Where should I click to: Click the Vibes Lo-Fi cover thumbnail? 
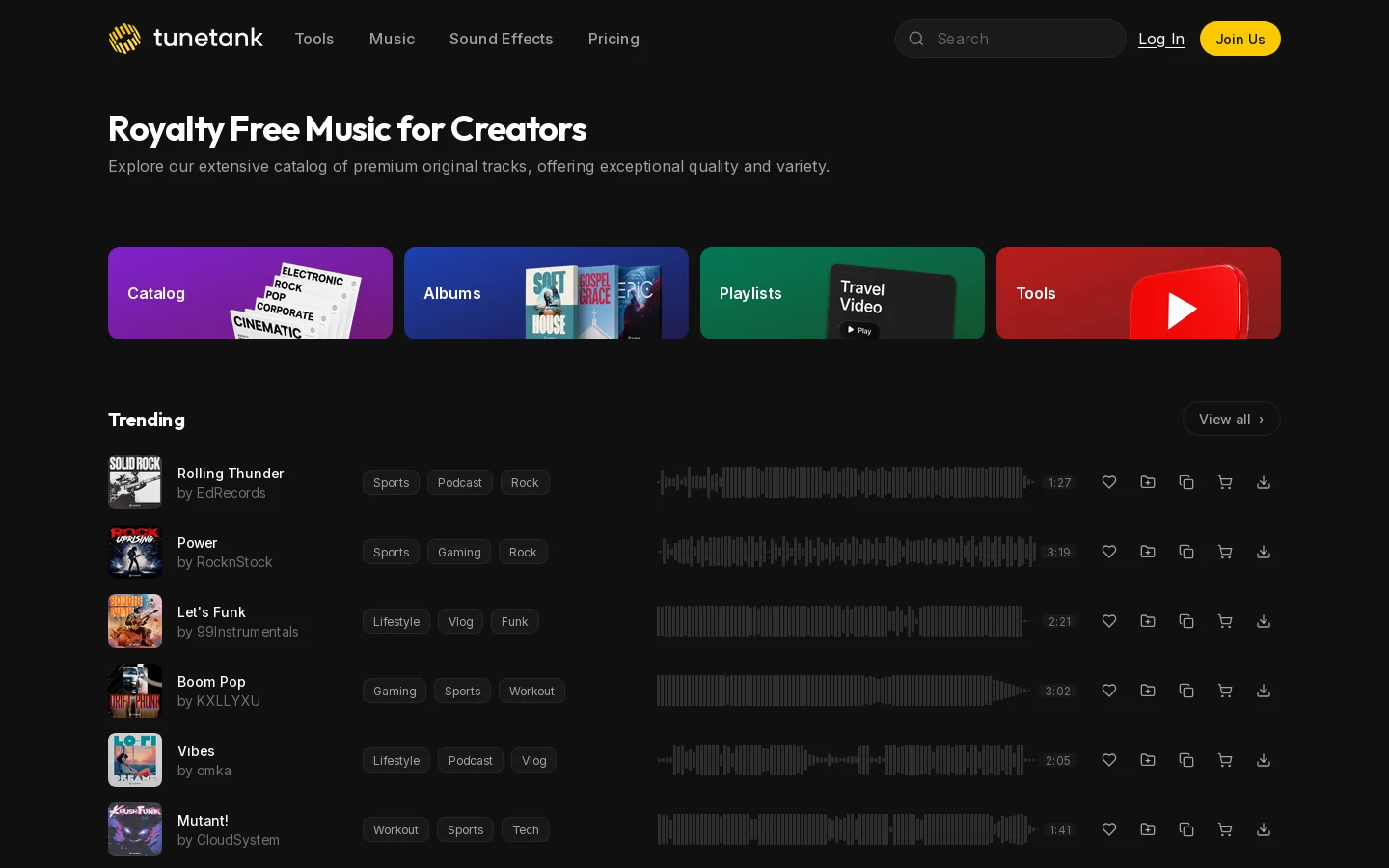point(135,760)
